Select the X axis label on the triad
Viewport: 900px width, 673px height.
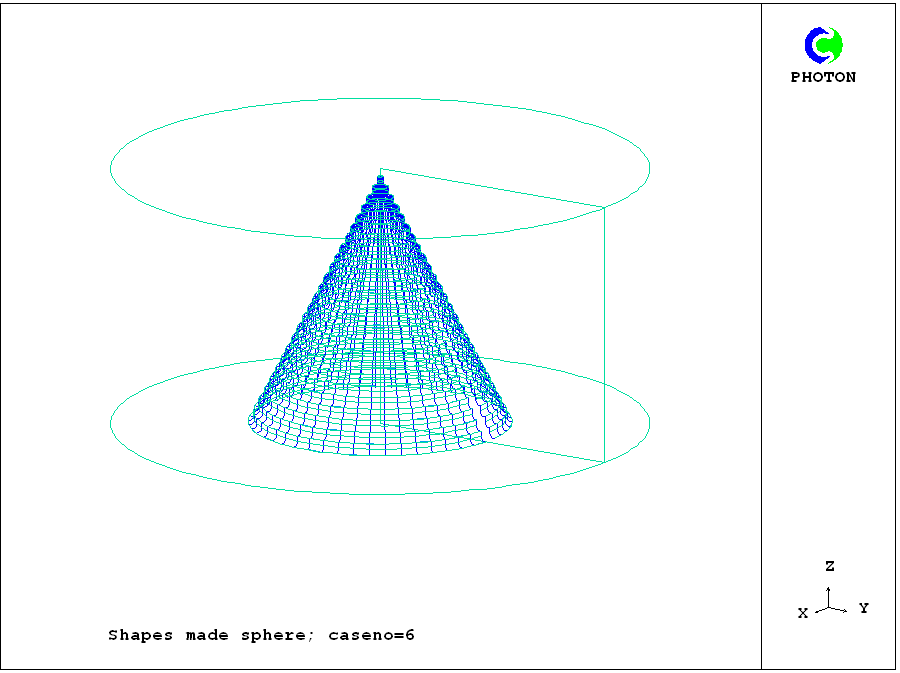802,613
